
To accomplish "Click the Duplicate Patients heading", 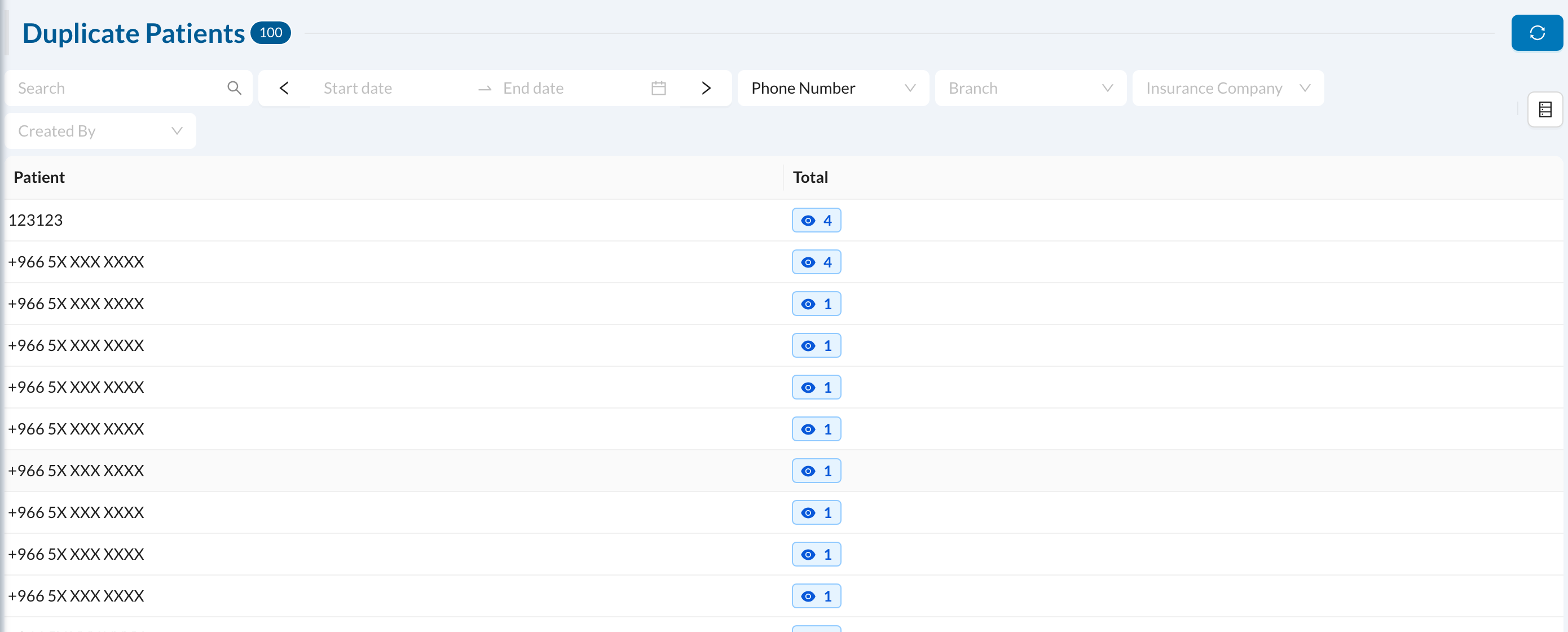I will [x=133, y=33].
